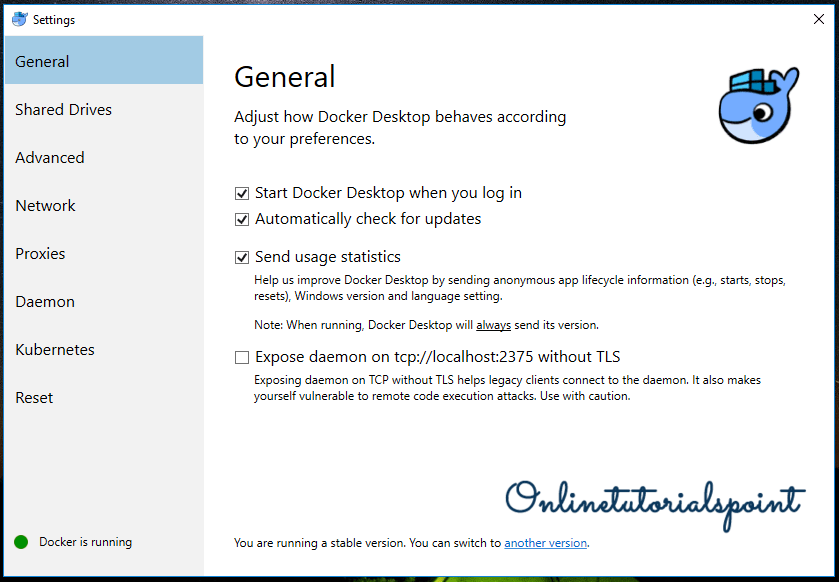
Task: Open the Shared Drives settings section
Action: [63, 110]
